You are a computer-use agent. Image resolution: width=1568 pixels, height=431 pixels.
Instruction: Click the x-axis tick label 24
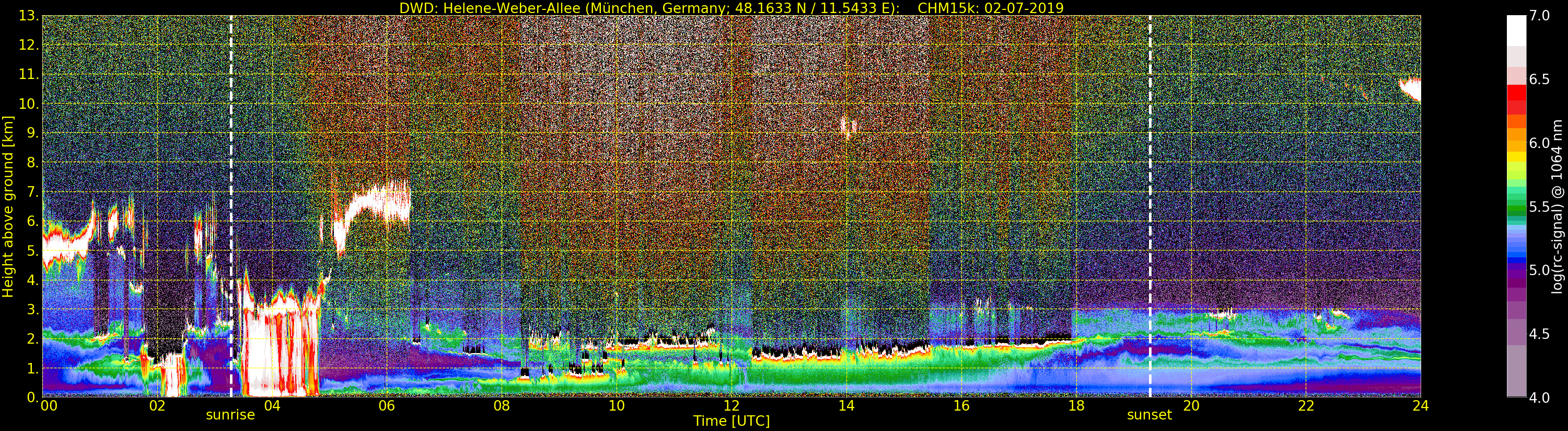pos(1421,406)
